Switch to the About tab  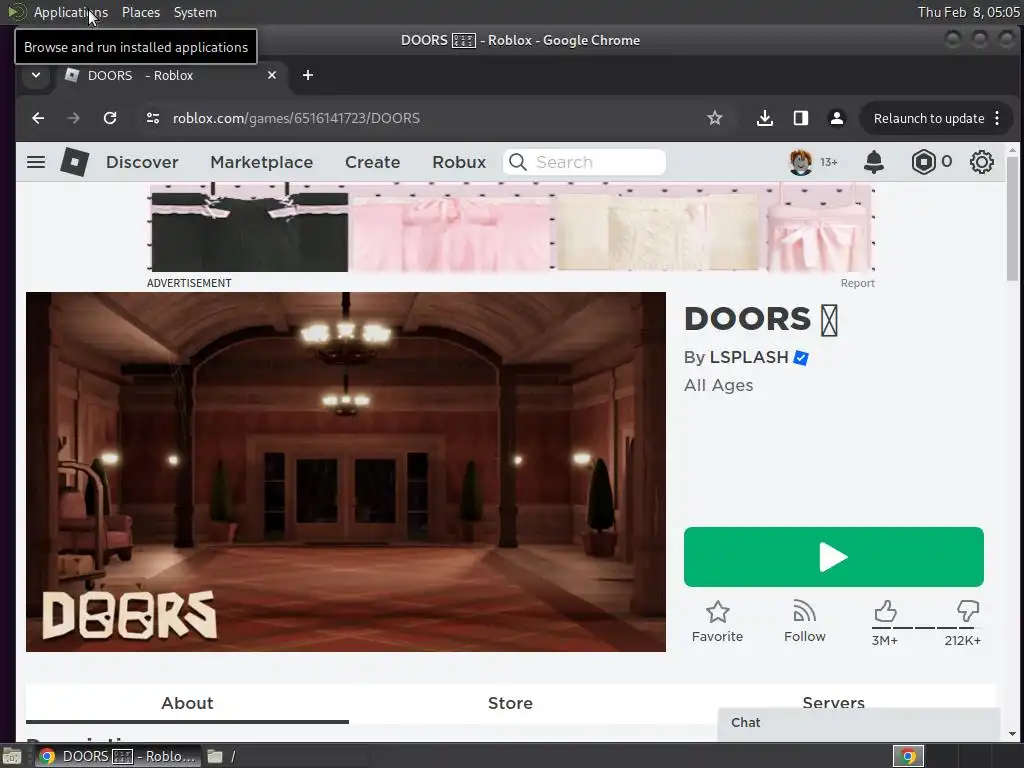pyautogui.click(x=187, y=703)
